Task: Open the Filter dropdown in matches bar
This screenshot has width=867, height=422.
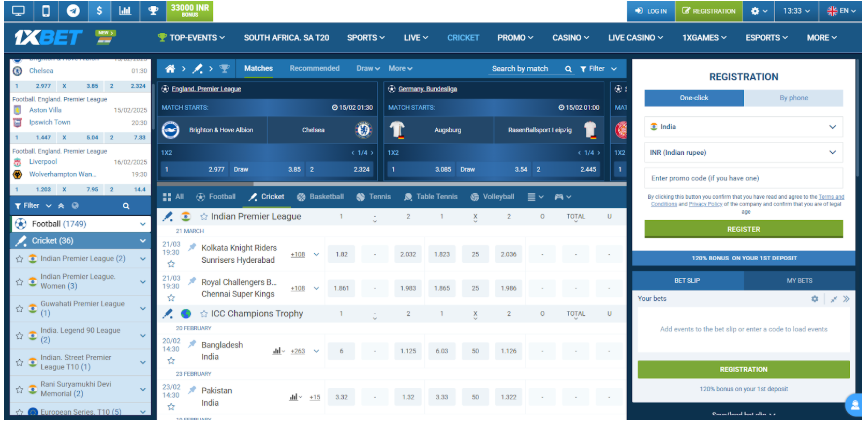Action: 598,69
